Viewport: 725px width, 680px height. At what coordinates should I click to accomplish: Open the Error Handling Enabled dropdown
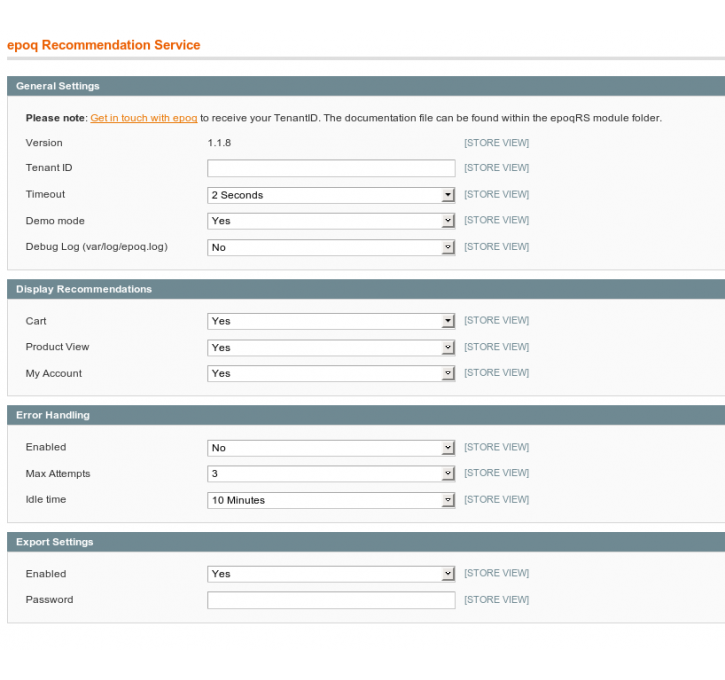331,448
